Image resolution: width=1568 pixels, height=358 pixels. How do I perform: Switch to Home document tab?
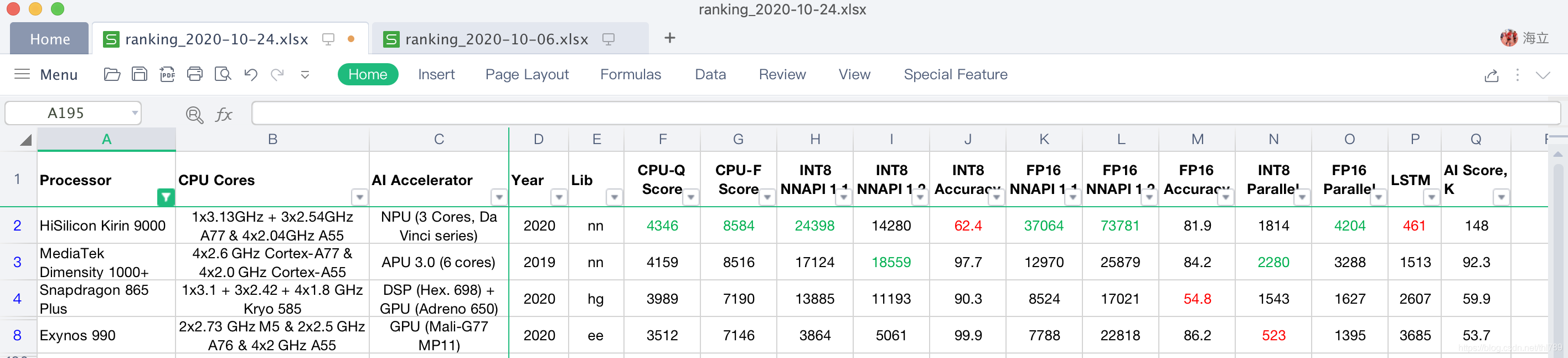(50, 39)
